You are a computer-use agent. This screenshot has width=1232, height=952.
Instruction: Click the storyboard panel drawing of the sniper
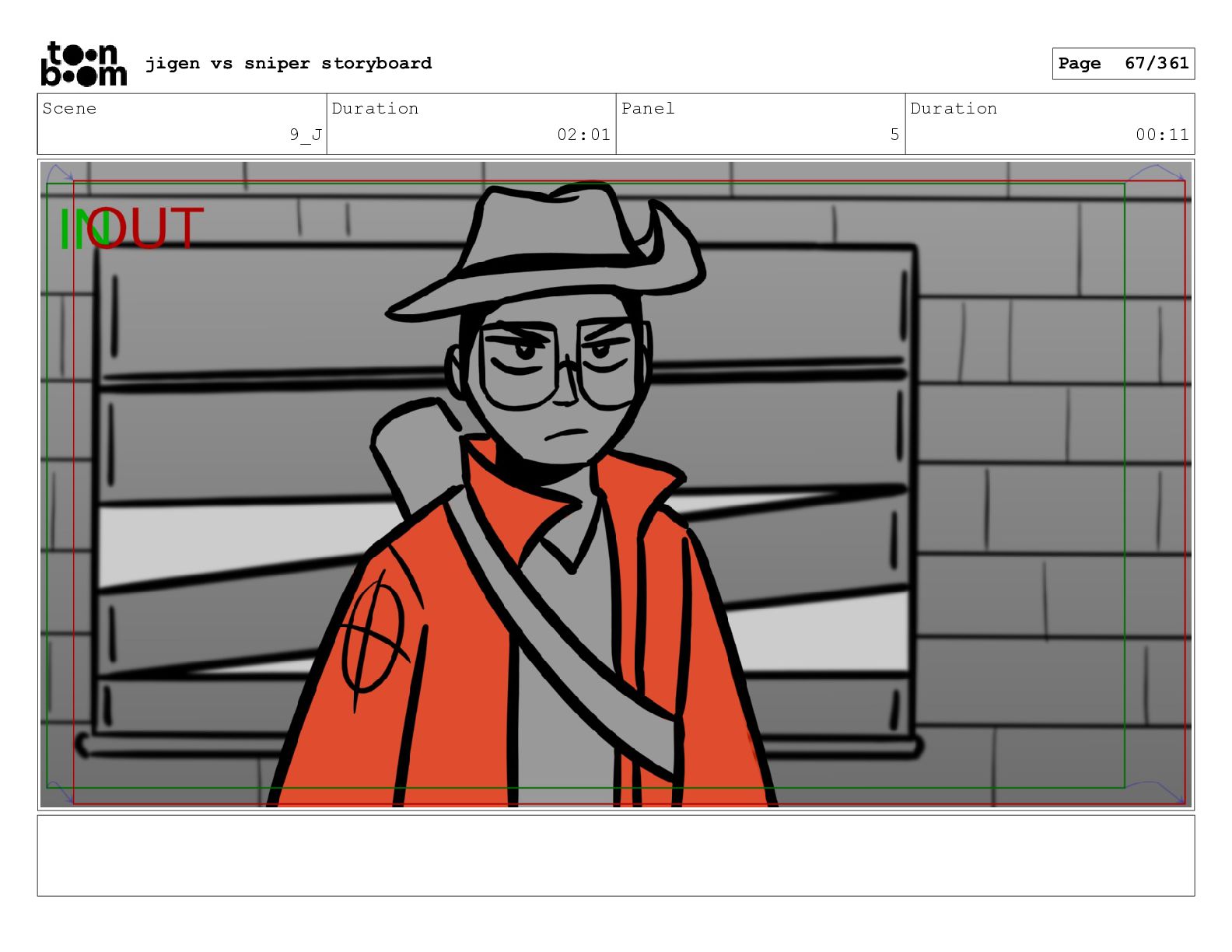pos(616,485)
